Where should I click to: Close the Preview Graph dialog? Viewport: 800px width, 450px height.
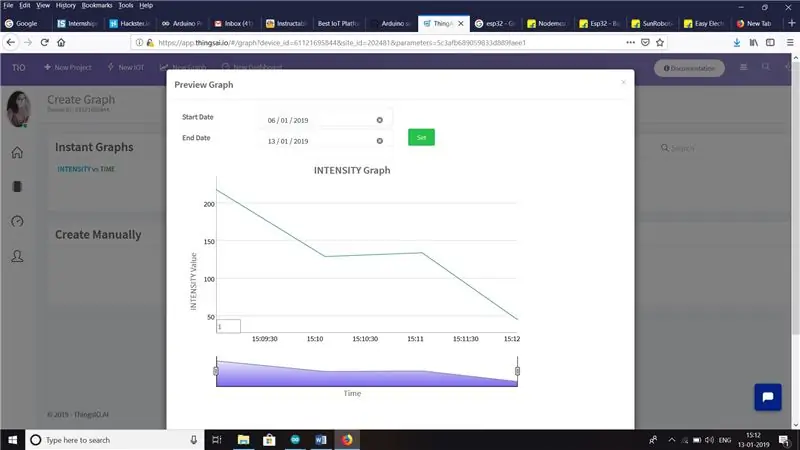coord(623,82)
